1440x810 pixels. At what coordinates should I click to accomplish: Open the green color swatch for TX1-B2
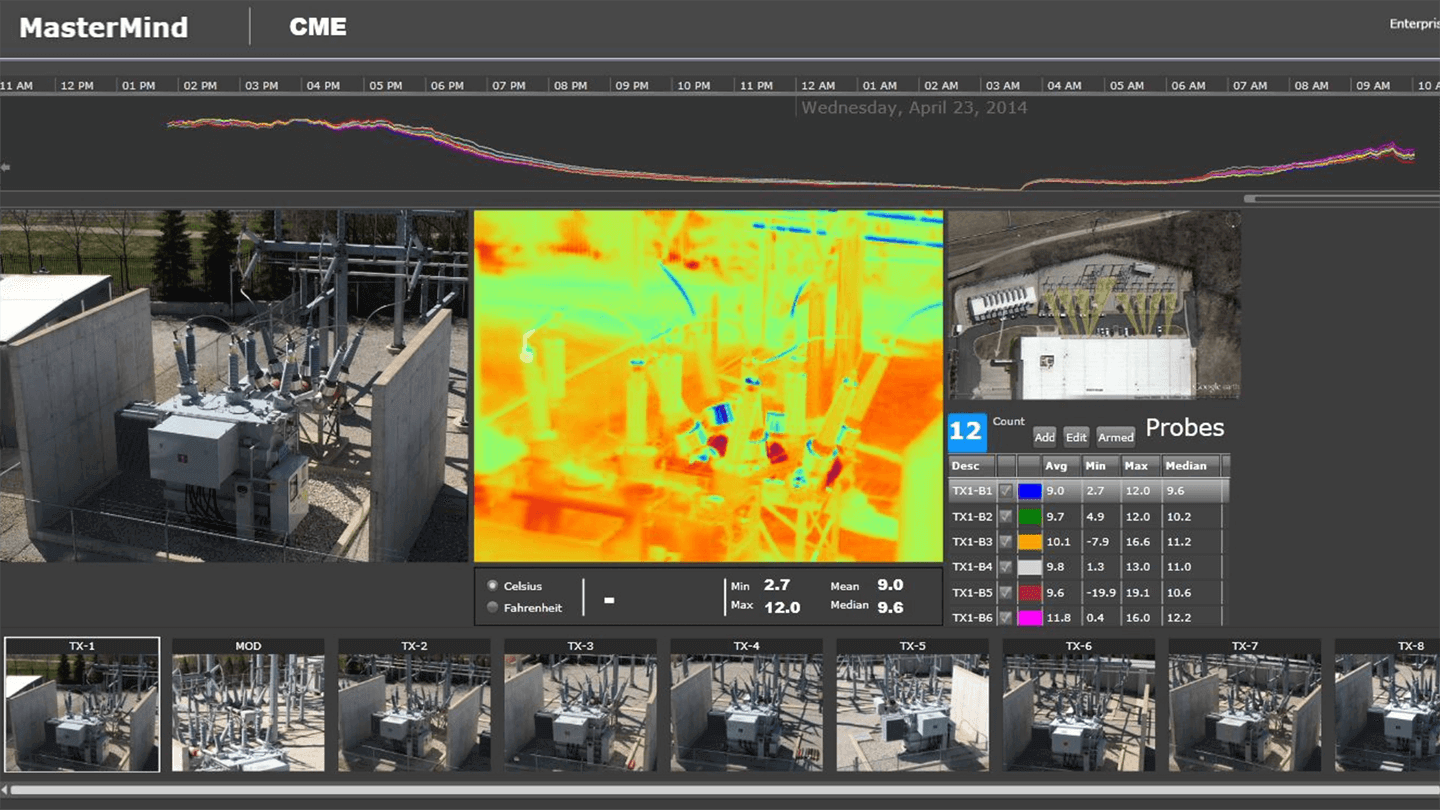[x=1029, y=517]
